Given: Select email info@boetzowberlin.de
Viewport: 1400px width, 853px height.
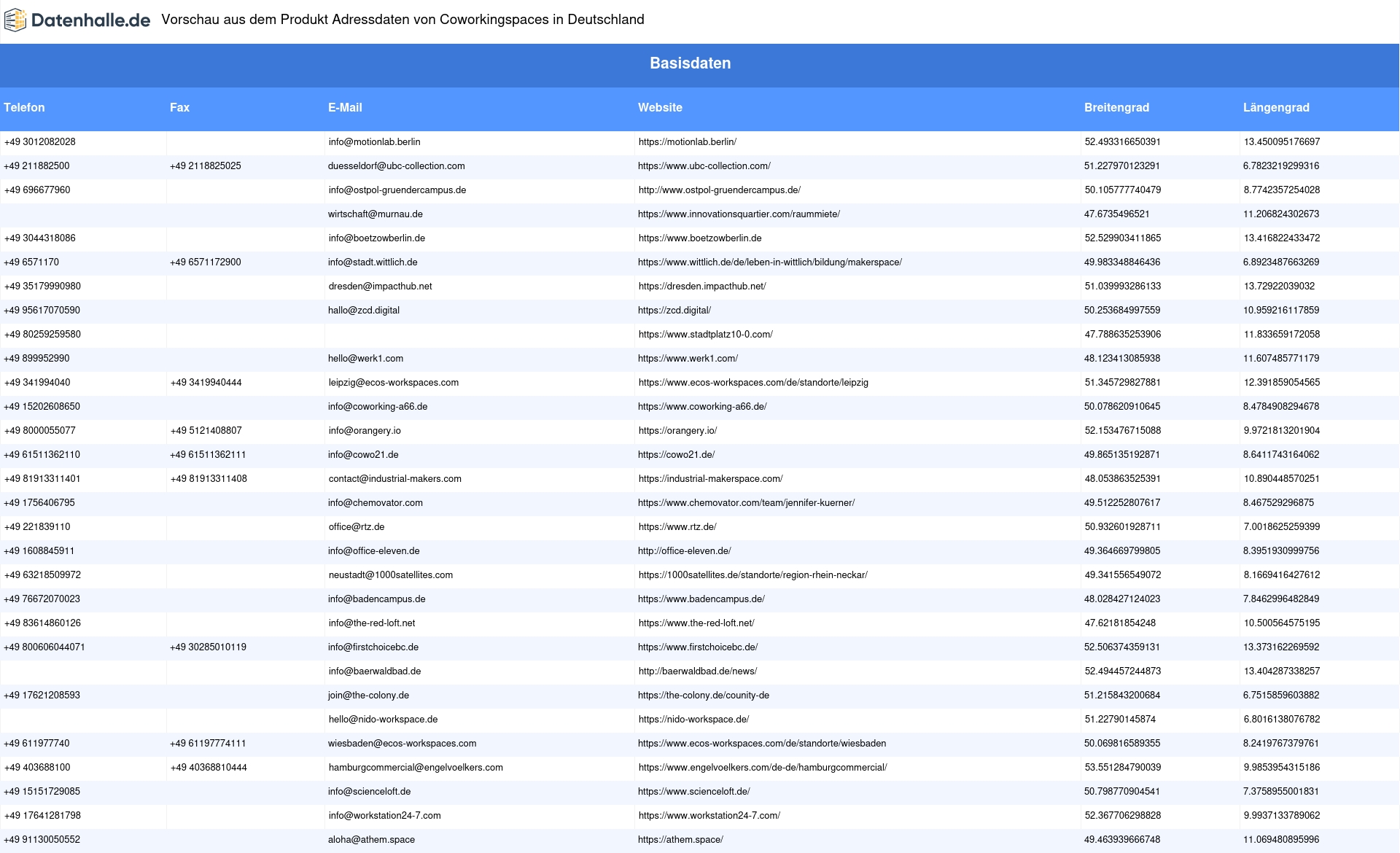Looking at the screenshot, I should (x=377, y=238).
